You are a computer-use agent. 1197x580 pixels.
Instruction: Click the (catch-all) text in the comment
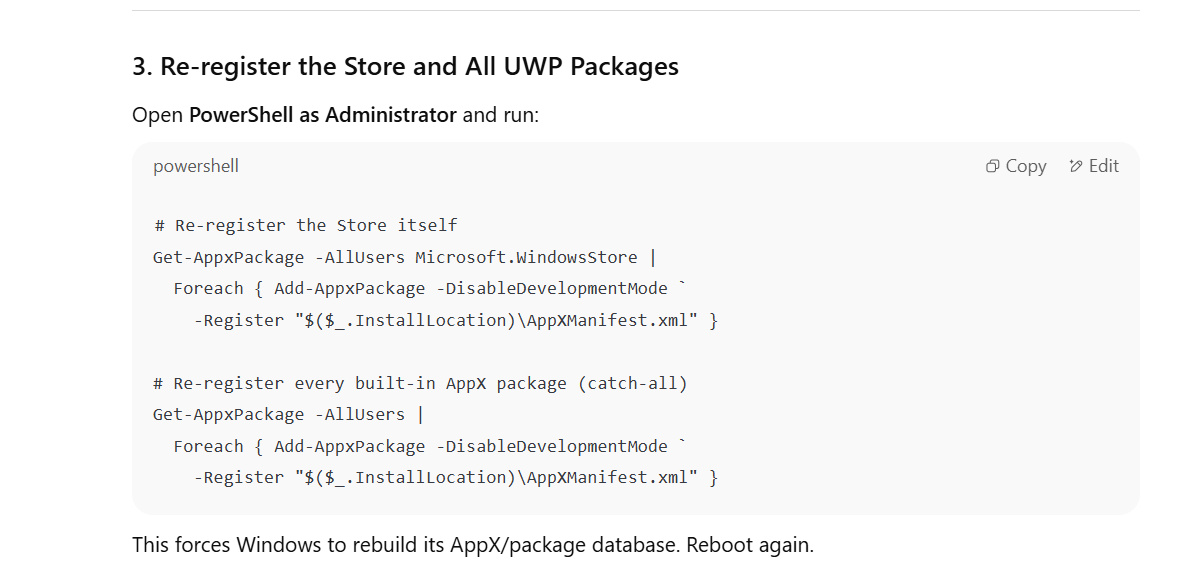point(633,383)
